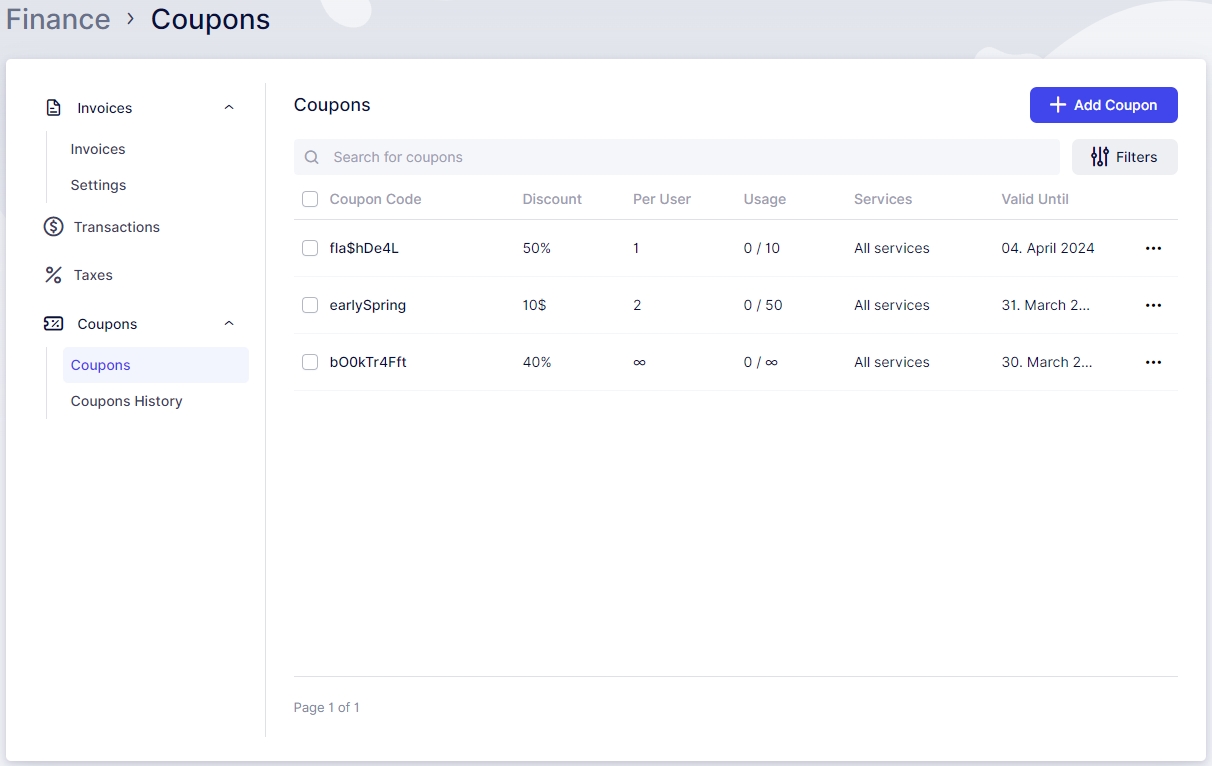The height and width of the screenshot is (766, 1212).
Task: Open three-dot menu for earlySpring coupon
Action: tap(1153, 305)
